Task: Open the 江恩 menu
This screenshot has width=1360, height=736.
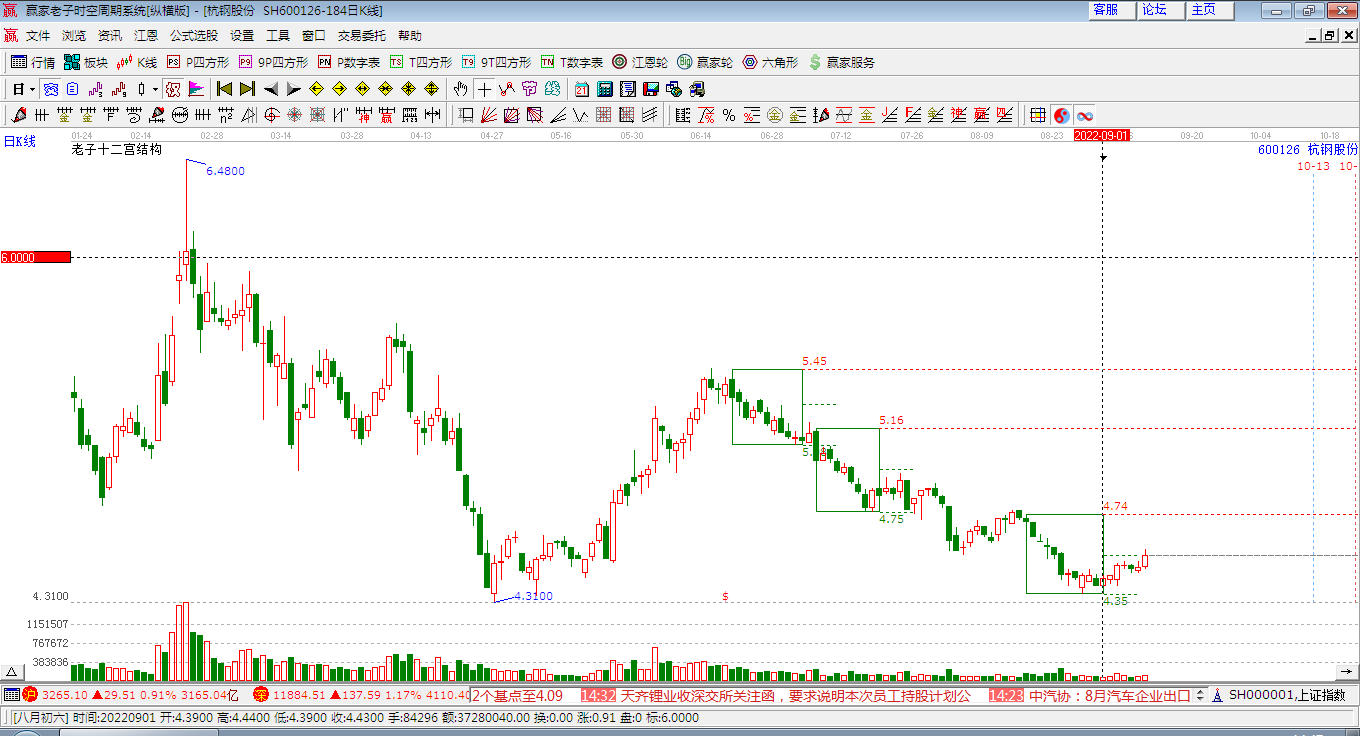Action: pos(146,35)
